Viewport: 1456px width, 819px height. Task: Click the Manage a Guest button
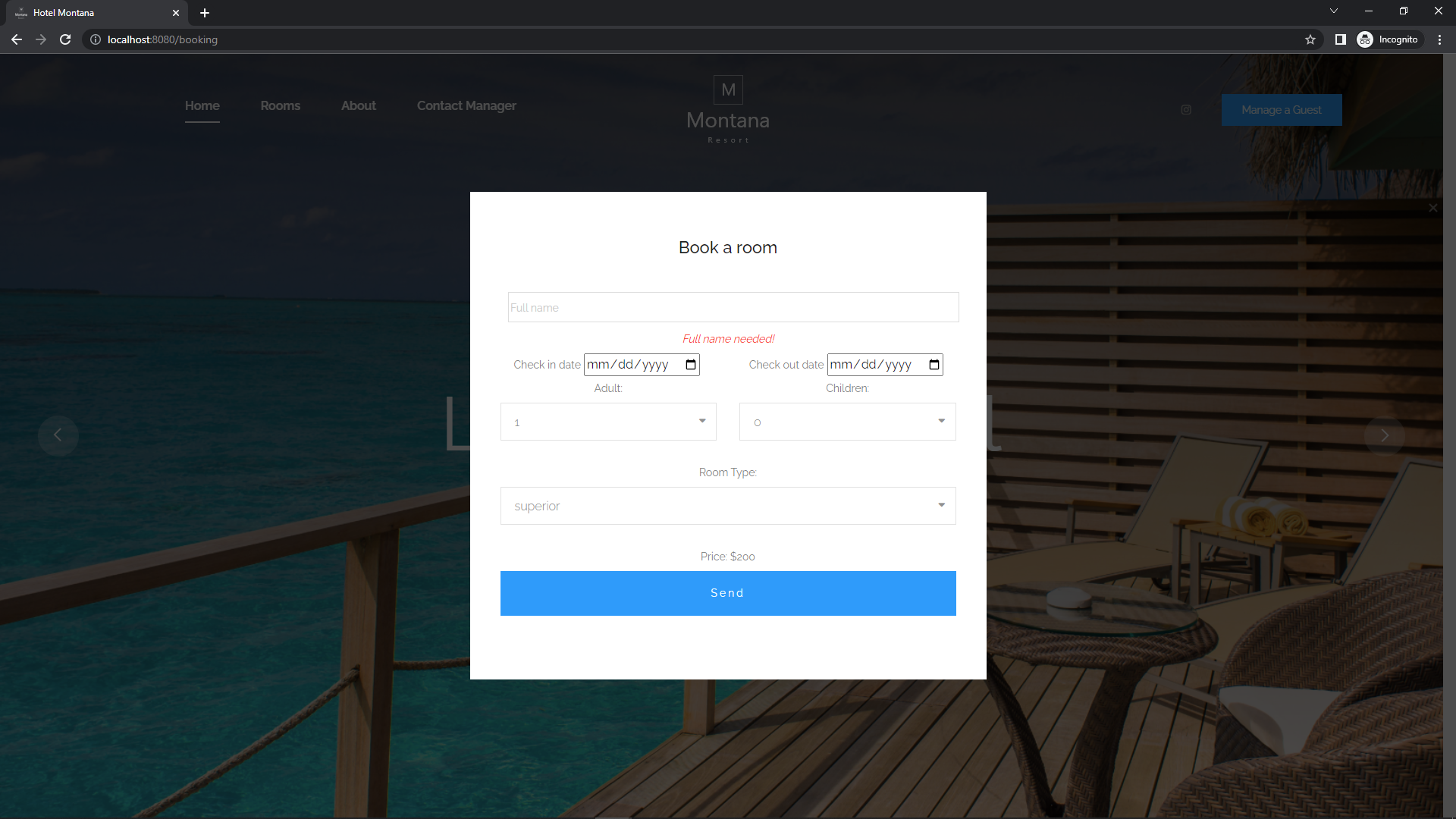1281,109
